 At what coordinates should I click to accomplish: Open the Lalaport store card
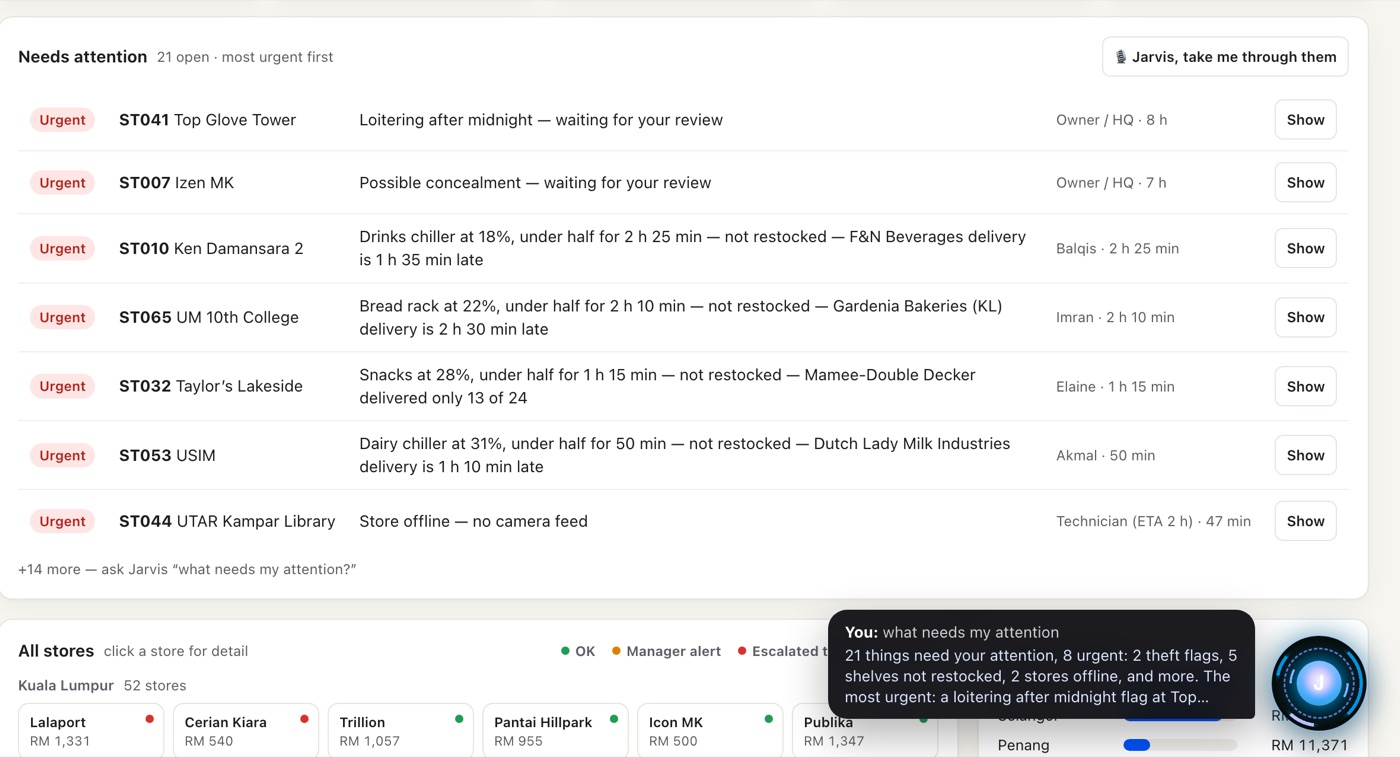tap(91, 731)
